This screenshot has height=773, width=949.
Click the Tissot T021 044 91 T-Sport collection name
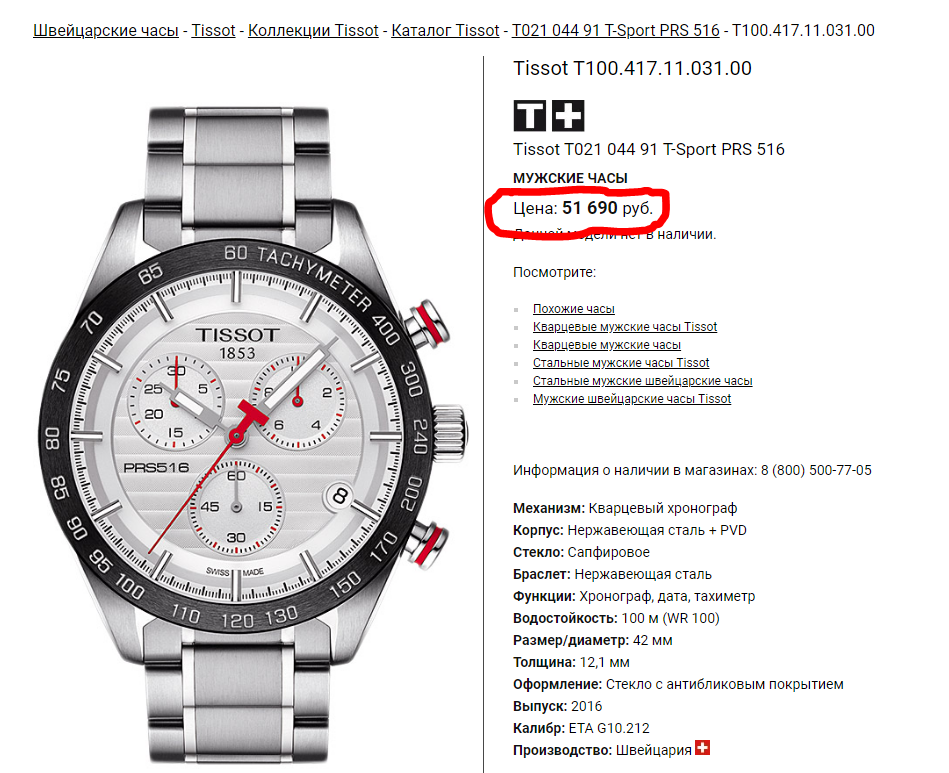point(649,150)
